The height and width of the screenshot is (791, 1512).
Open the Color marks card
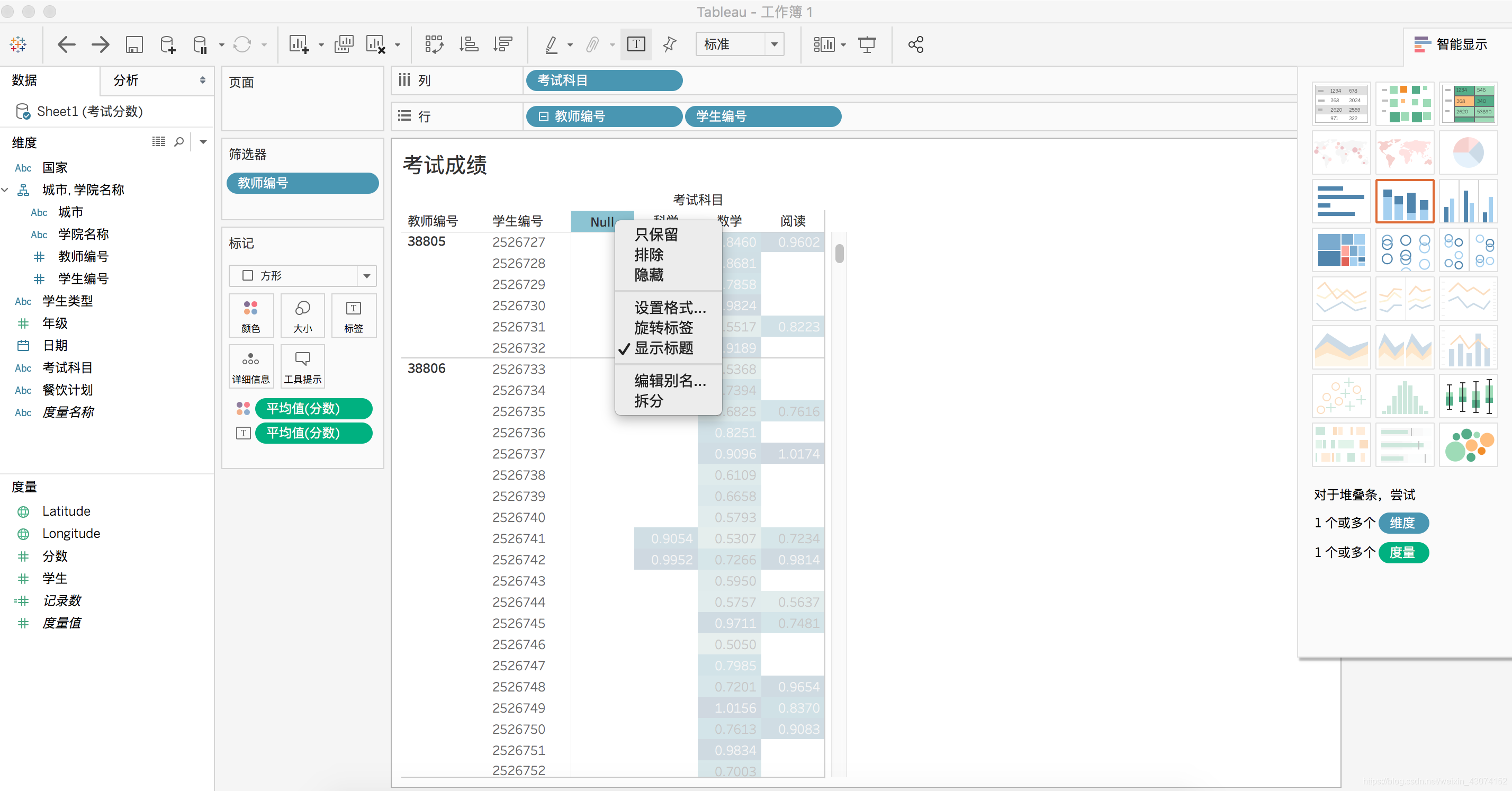click(x=250, y=316)
